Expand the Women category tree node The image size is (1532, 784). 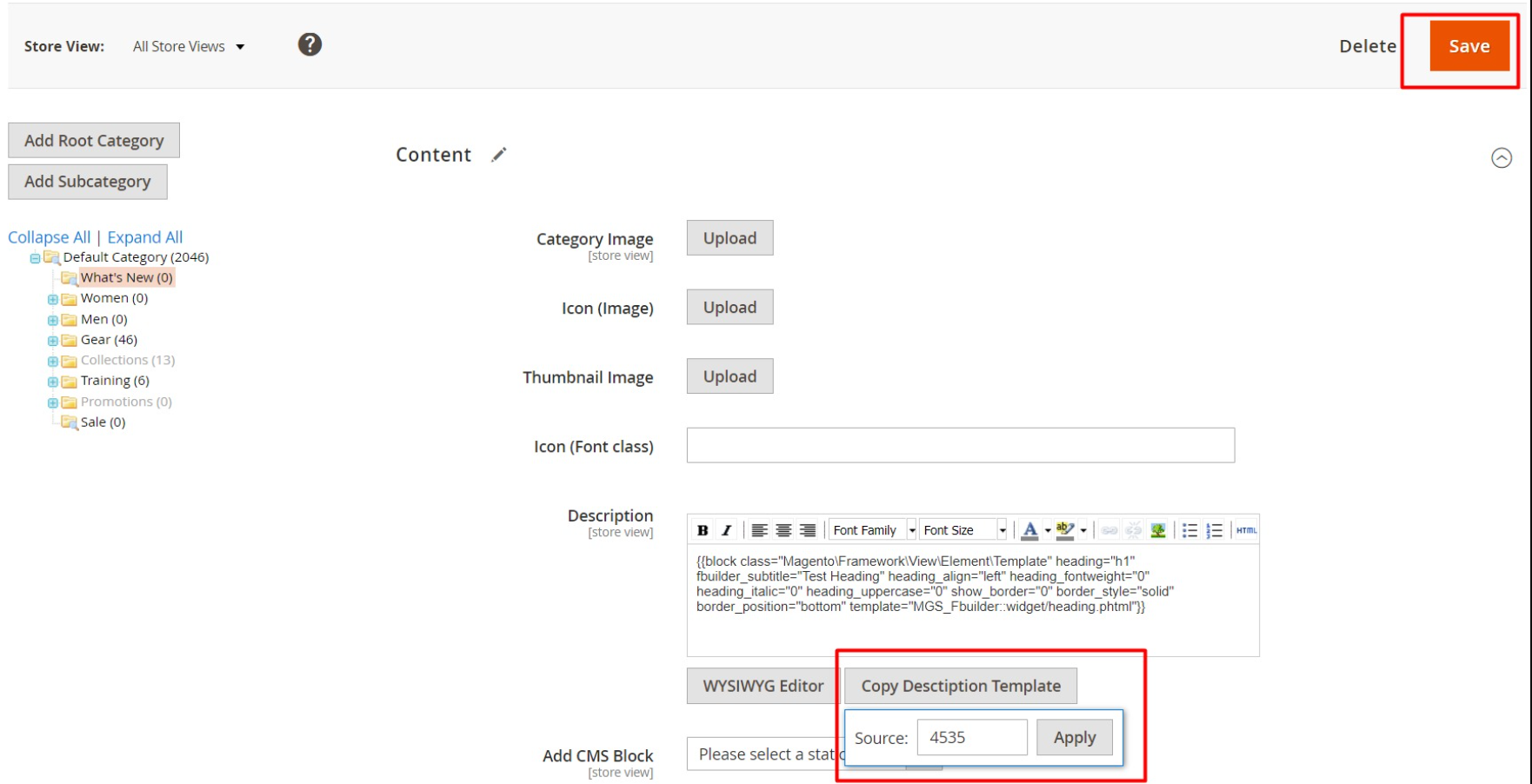pos(53,299)
